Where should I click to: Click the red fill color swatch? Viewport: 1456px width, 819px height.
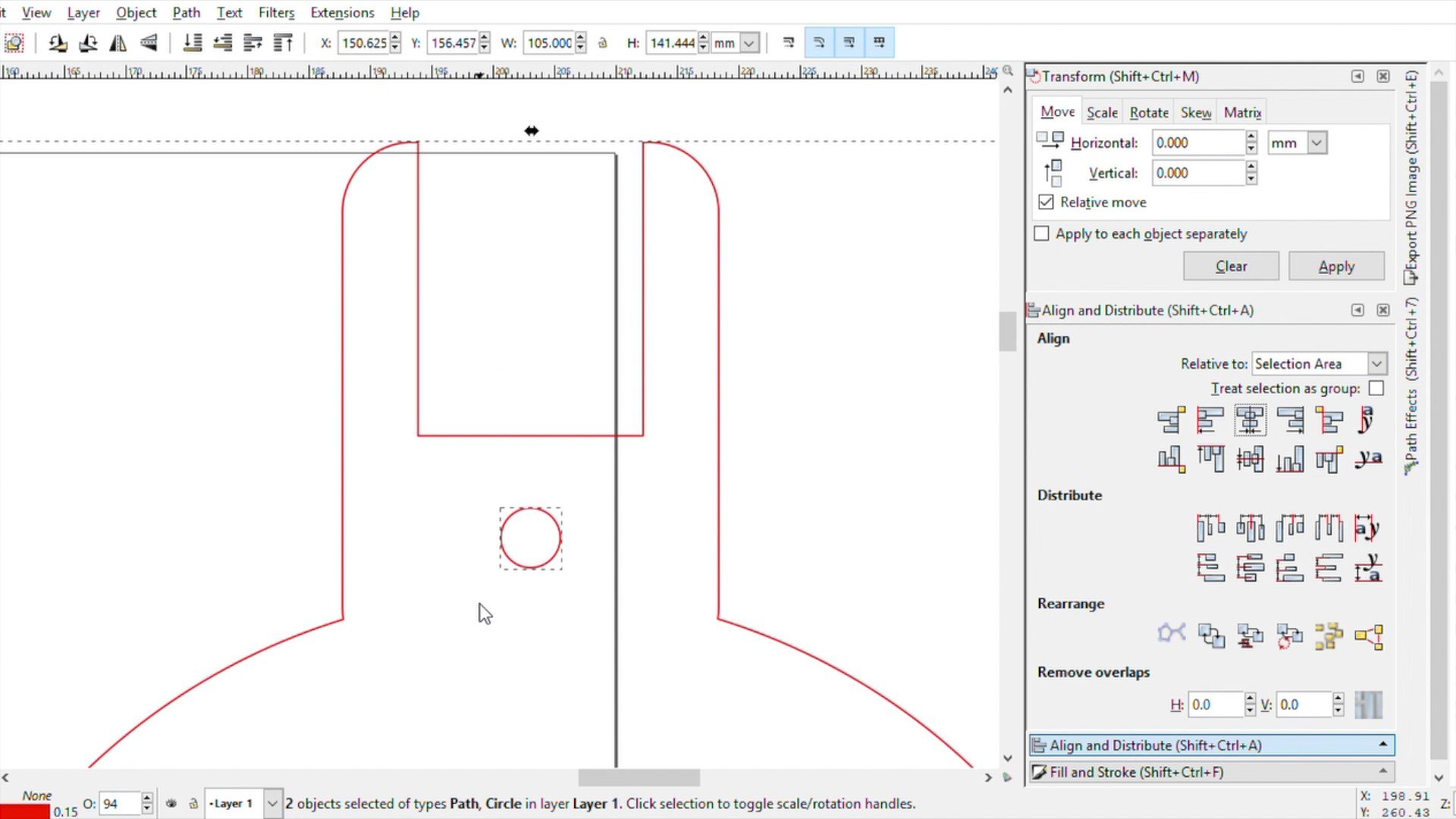tap(25, 811)
